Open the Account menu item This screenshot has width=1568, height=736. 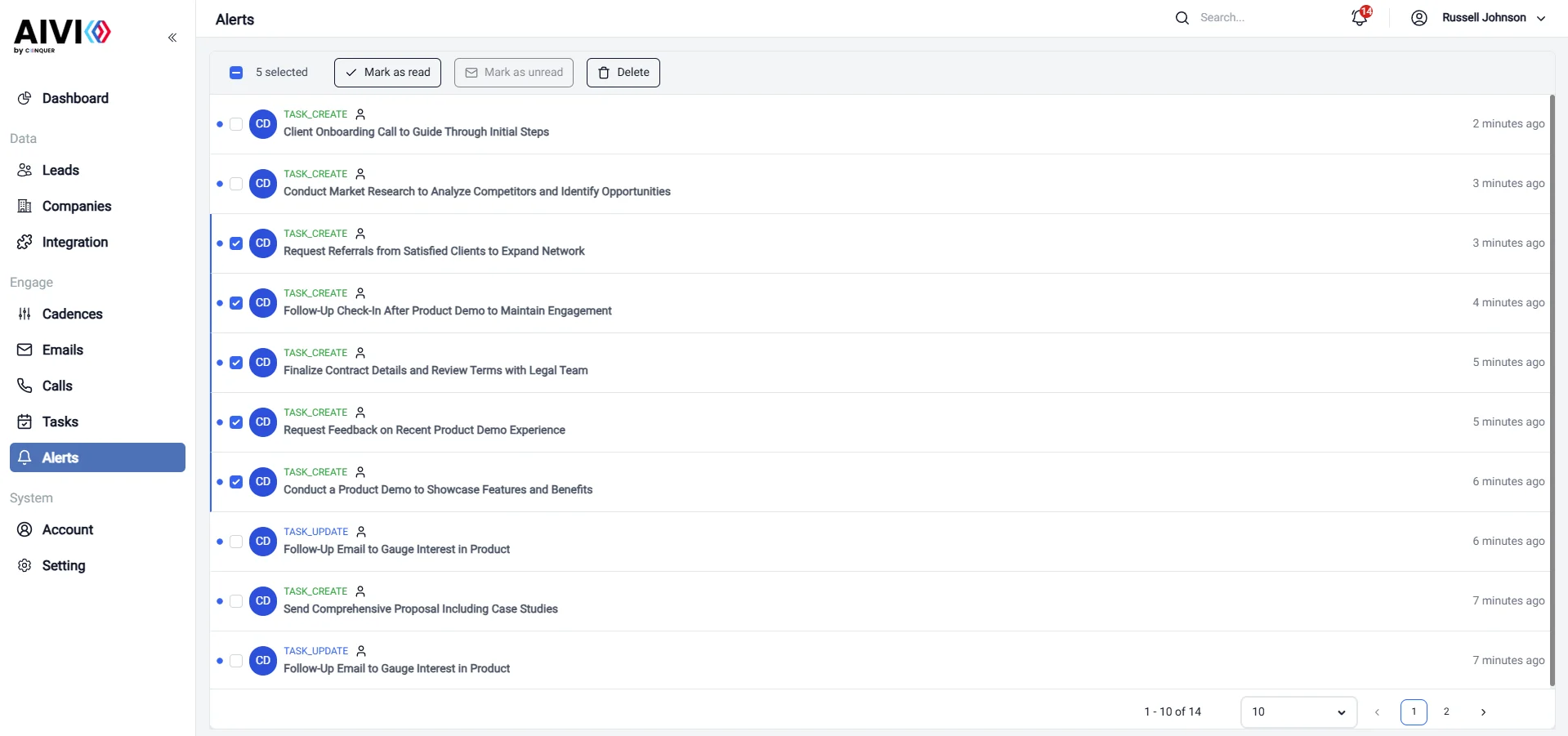[x=97, y=529]
